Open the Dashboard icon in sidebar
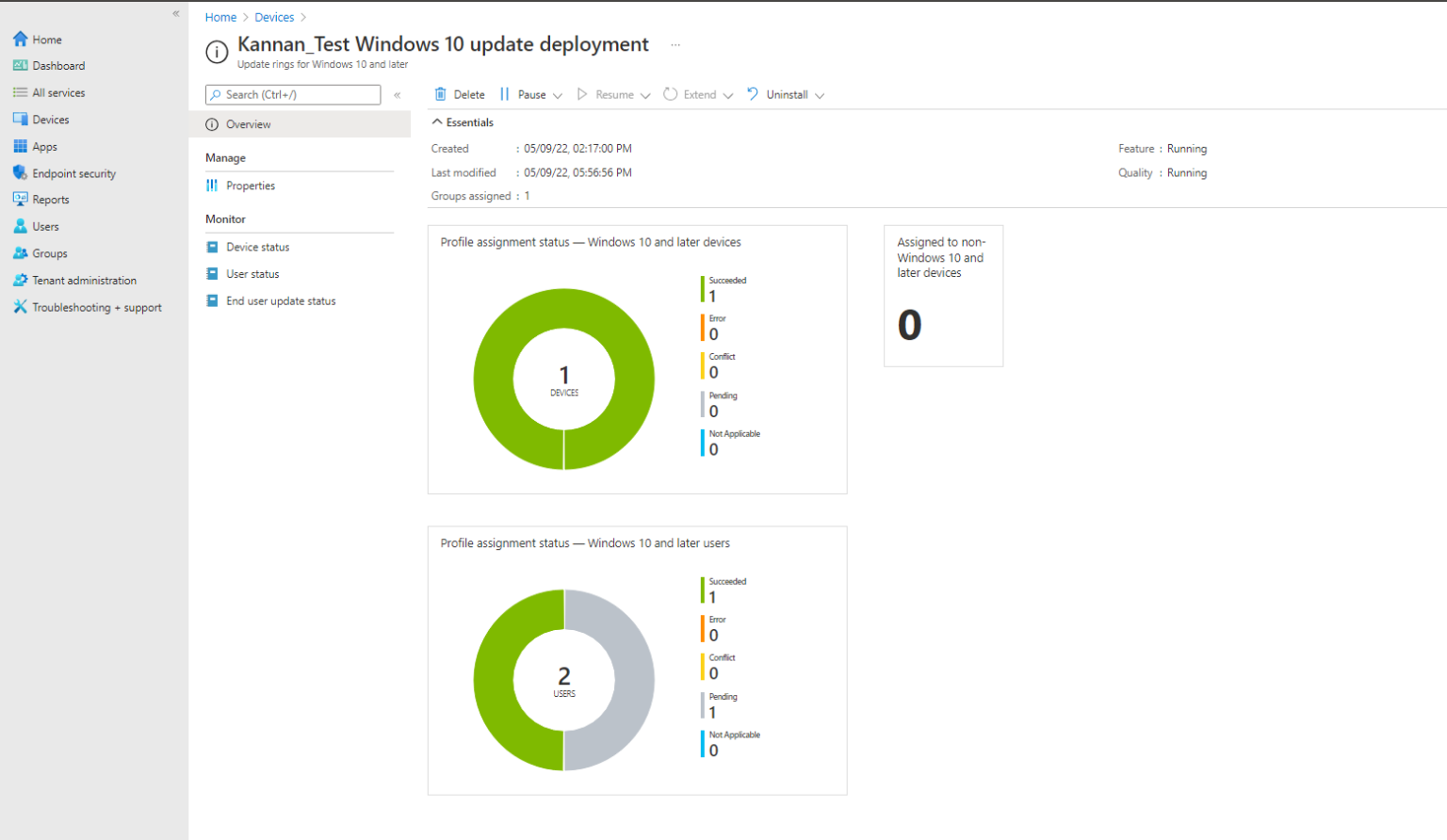 [20, 66]
